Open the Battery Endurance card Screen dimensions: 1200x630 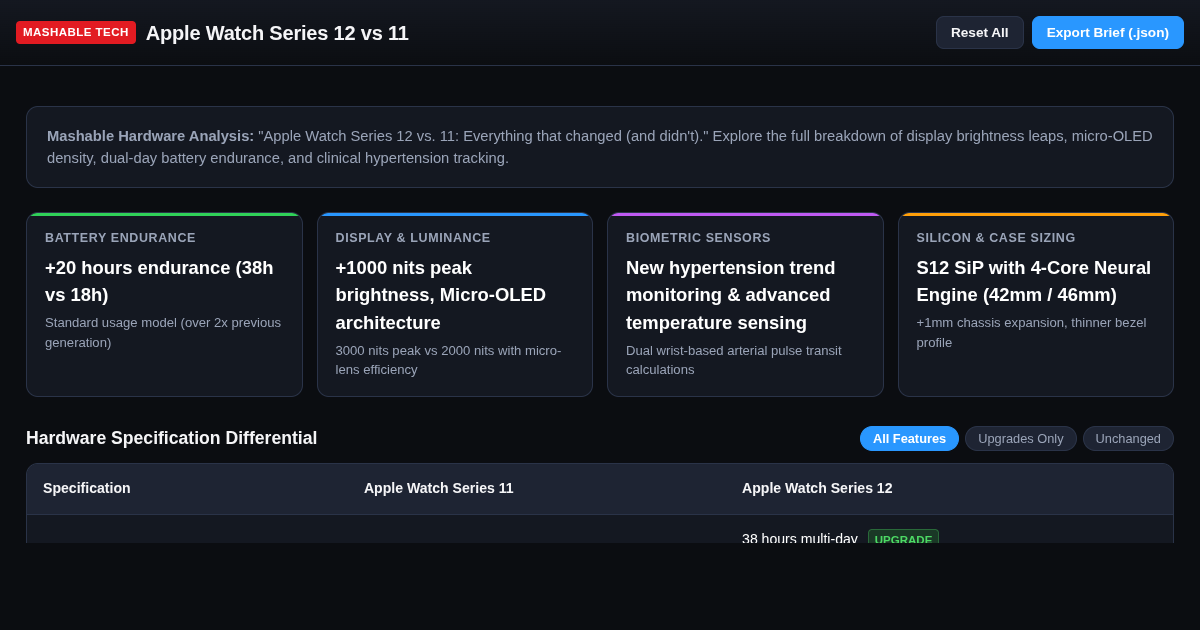coord(164,304)
